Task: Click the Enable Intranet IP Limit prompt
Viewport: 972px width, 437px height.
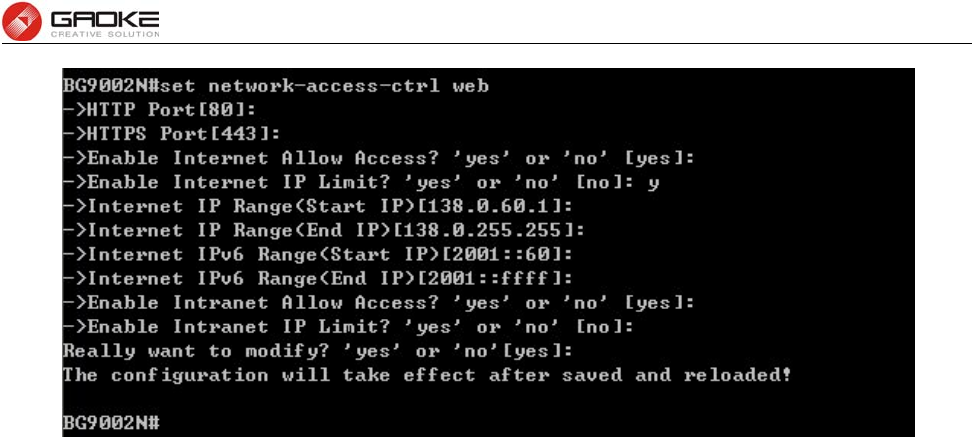Action: pyautogui.click(x=348, y=327)
